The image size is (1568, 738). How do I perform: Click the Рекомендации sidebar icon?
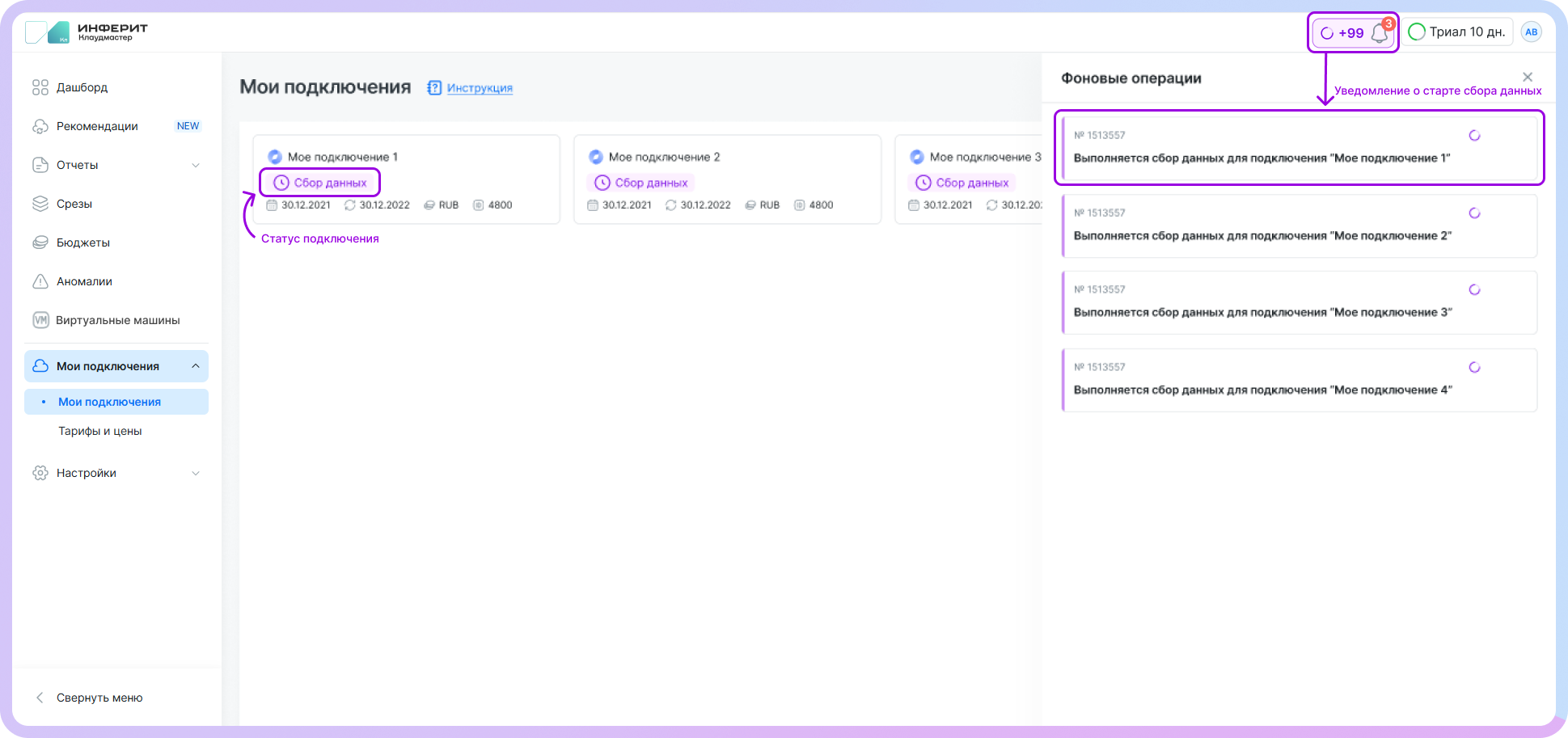click(40, 126)
